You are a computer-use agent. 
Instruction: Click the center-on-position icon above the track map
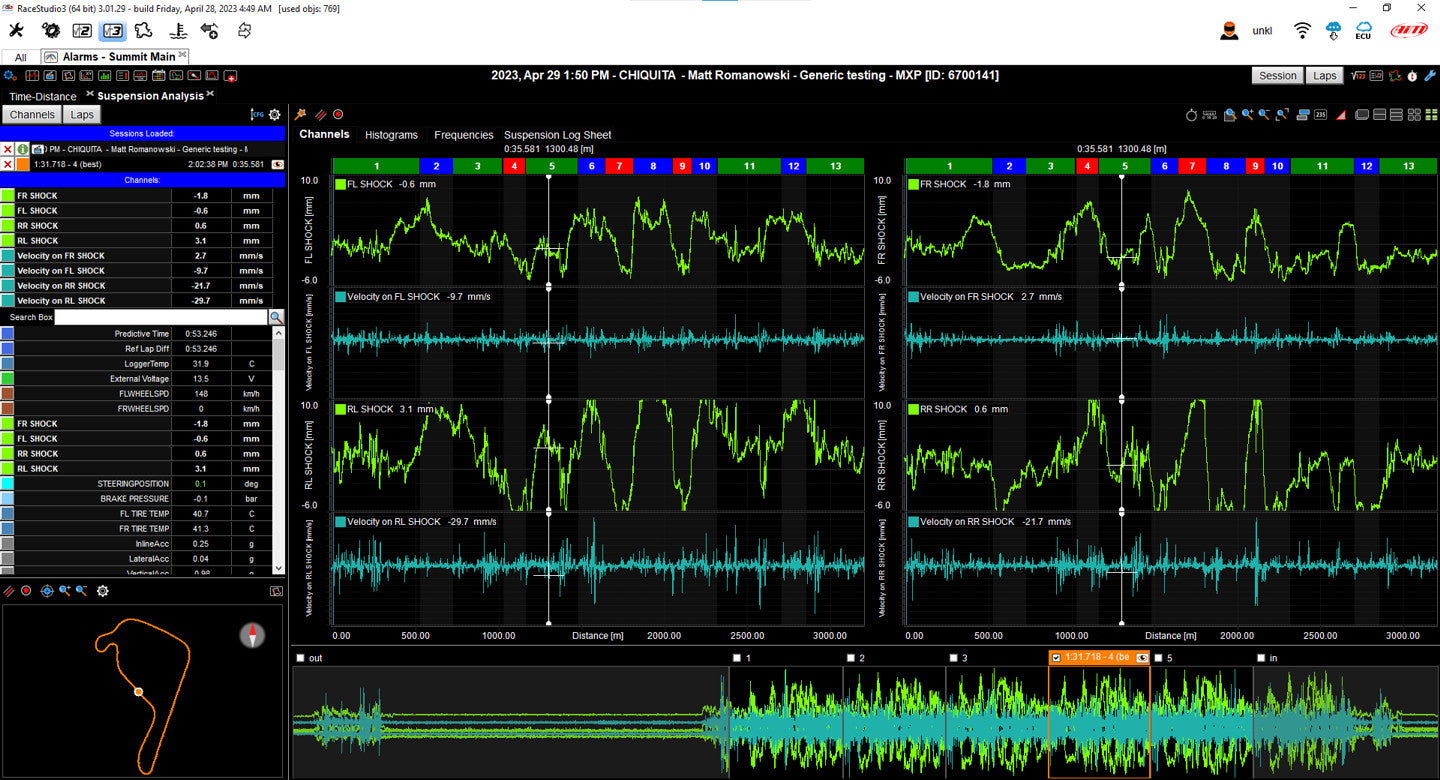46,591
